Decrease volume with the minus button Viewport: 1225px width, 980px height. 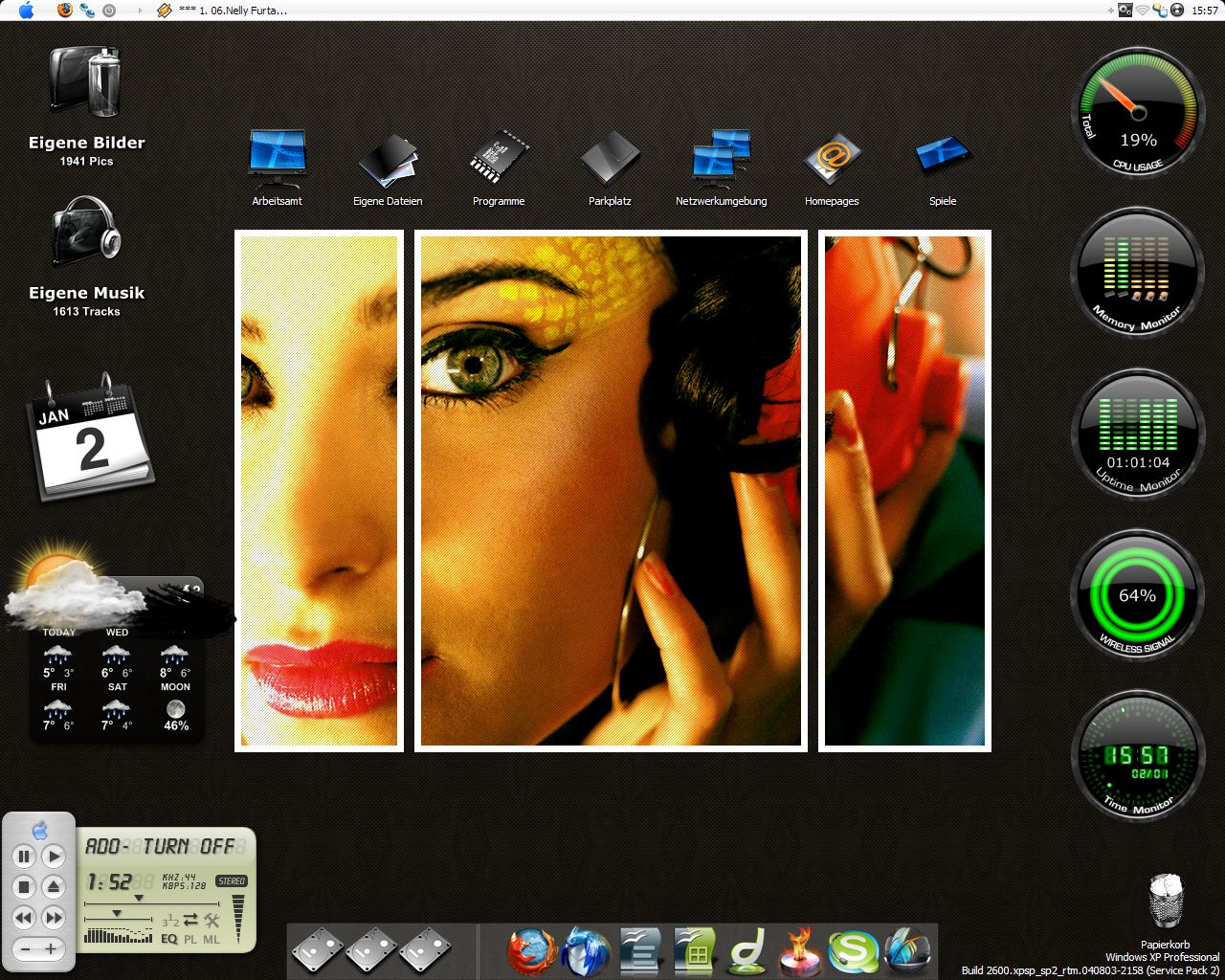tap(26, 948)
